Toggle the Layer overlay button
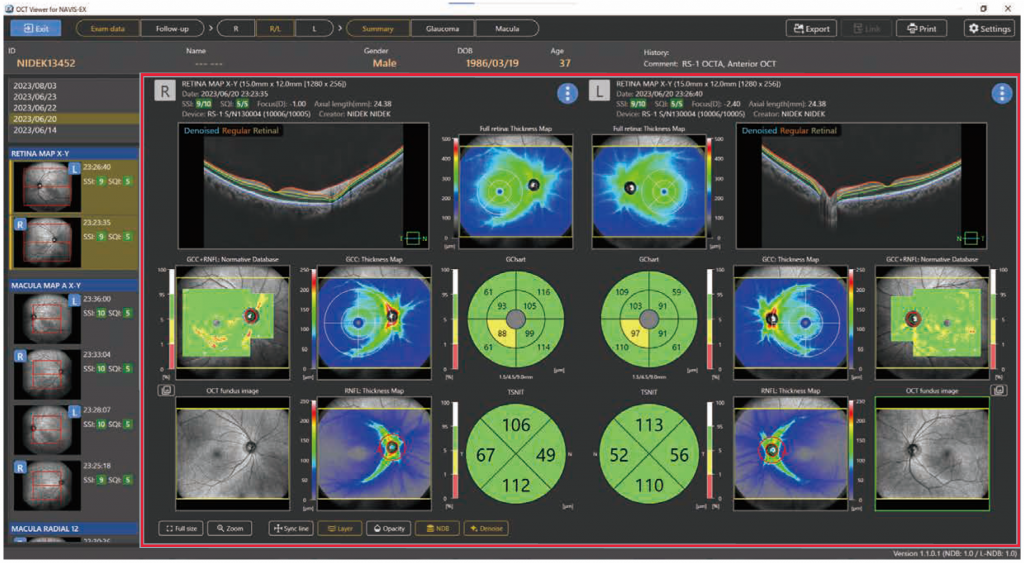The height and width of the screenshot is (563, 1024). click(x=340, y=528)
